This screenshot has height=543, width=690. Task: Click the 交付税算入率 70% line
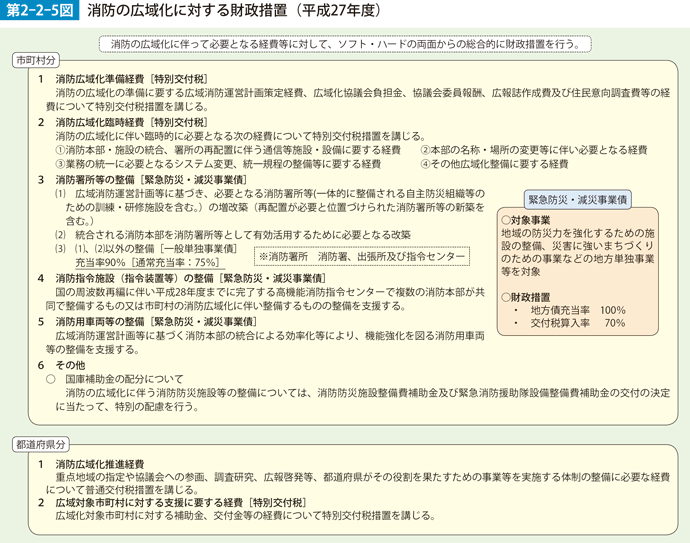click(x=569, y=323)
